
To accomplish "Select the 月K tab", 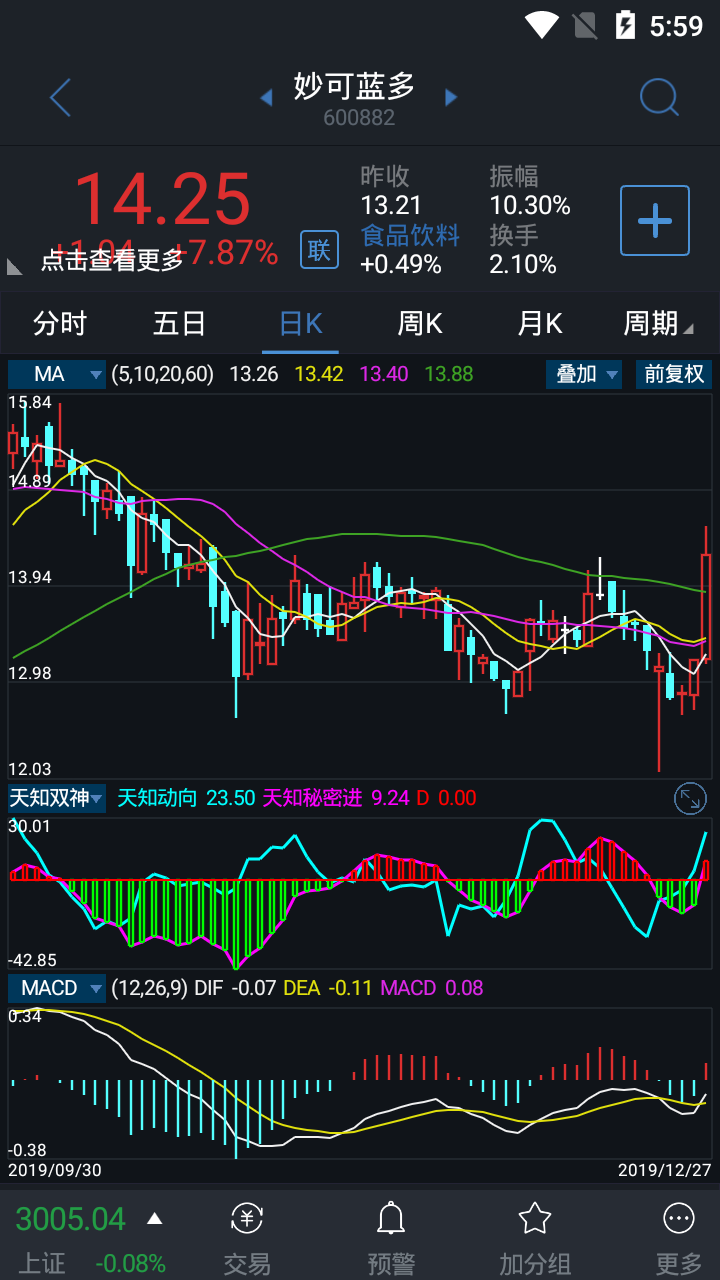I will (540, 324).
